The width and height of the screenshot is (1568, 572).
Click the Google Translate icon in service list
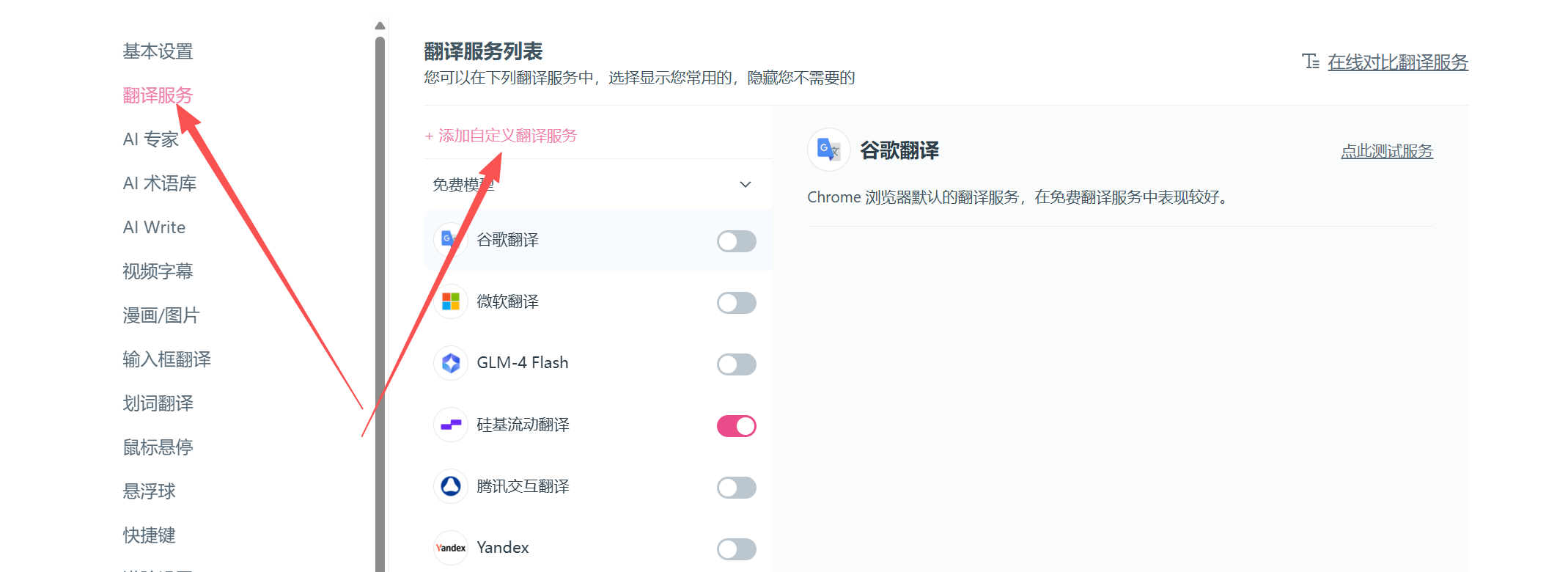click(x=449, y=240)
